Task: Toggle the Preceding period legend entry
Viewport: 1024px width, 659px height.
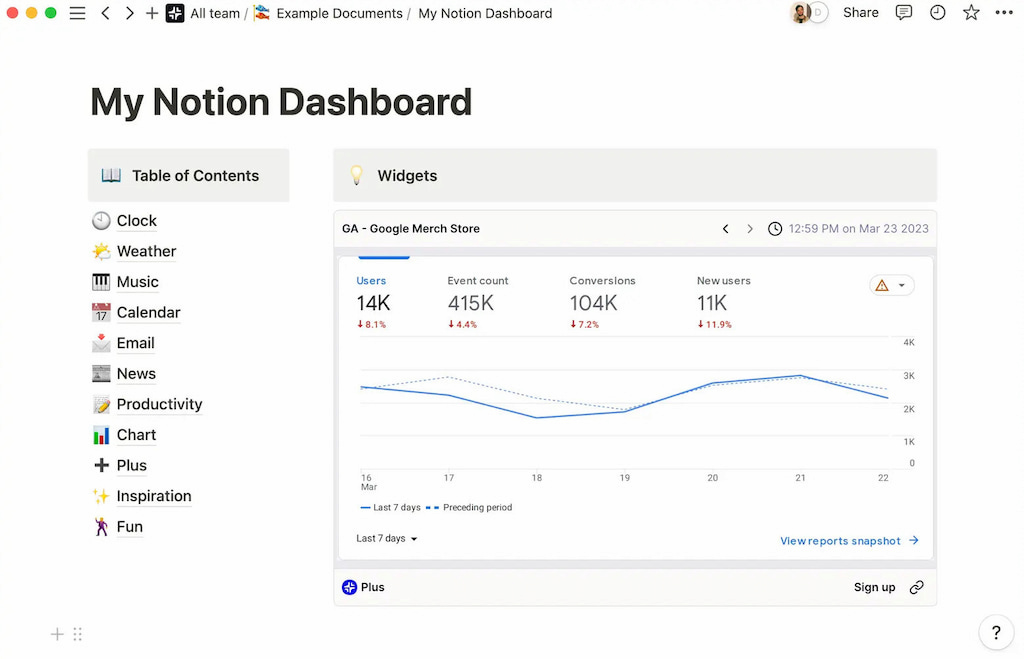Action: tap(477, 507)
